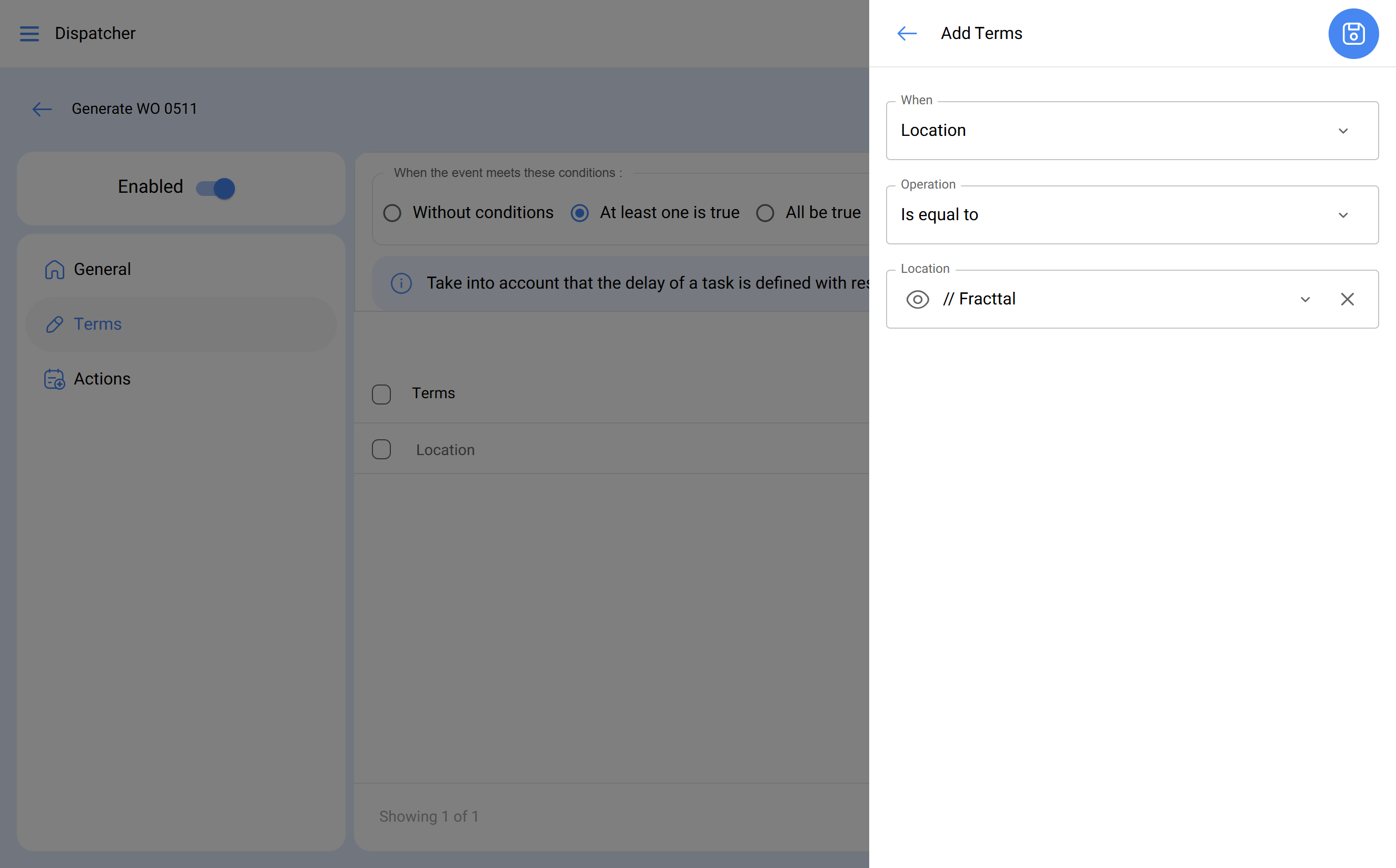Click the eye icon in the Location field
This screenshot has width=1396, height=868.
(917, 299)
